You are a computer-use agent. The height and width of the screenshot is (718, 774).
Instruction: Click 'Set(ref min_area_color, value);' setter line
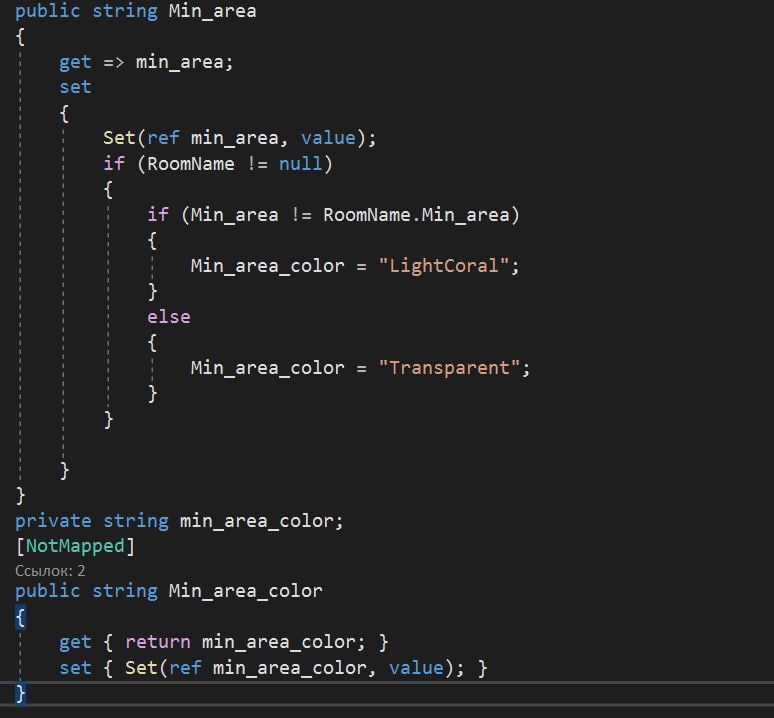click(295, 668)
